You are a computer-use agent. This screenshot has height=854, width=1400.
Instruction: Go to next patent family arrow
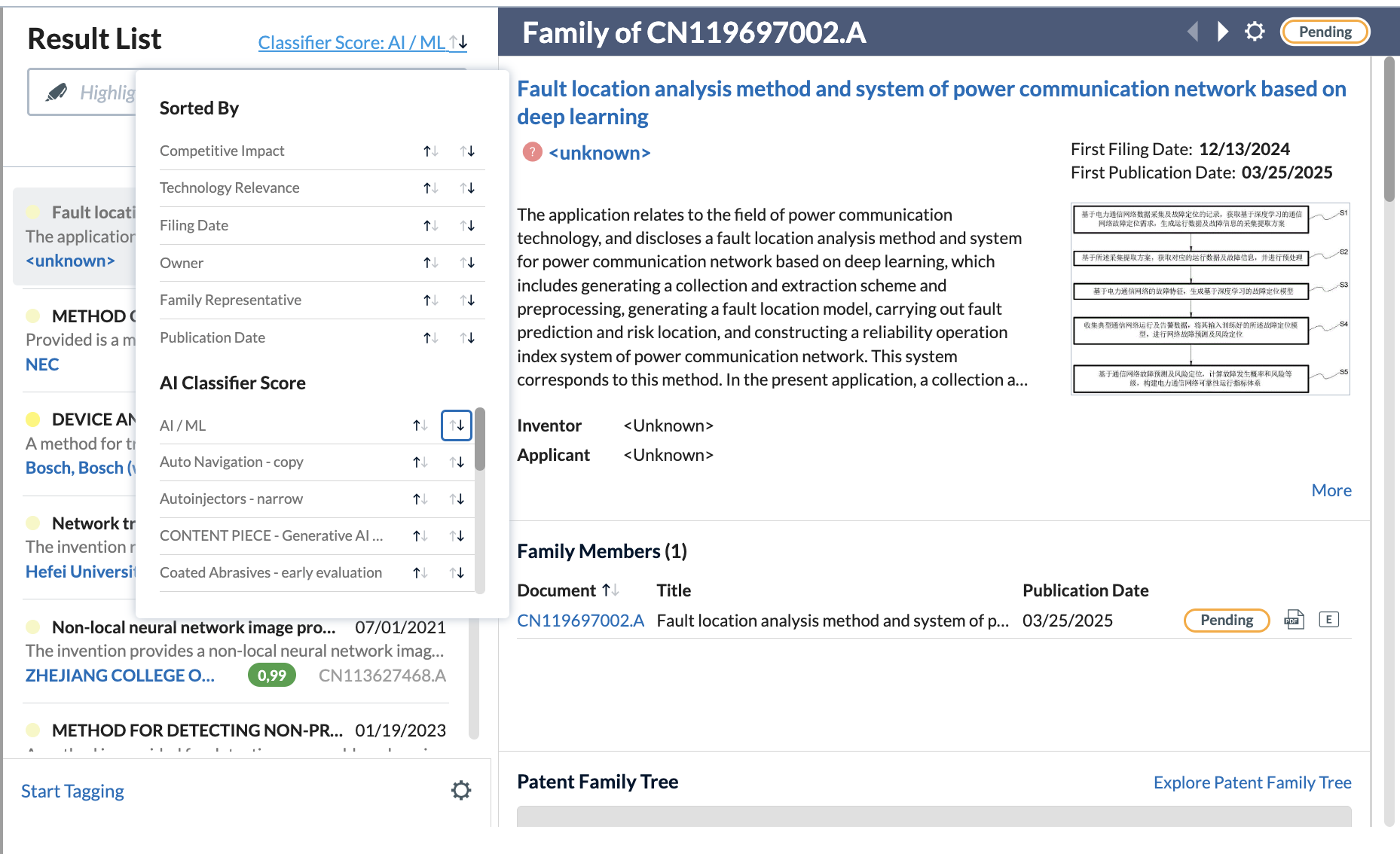point(1223,32)
